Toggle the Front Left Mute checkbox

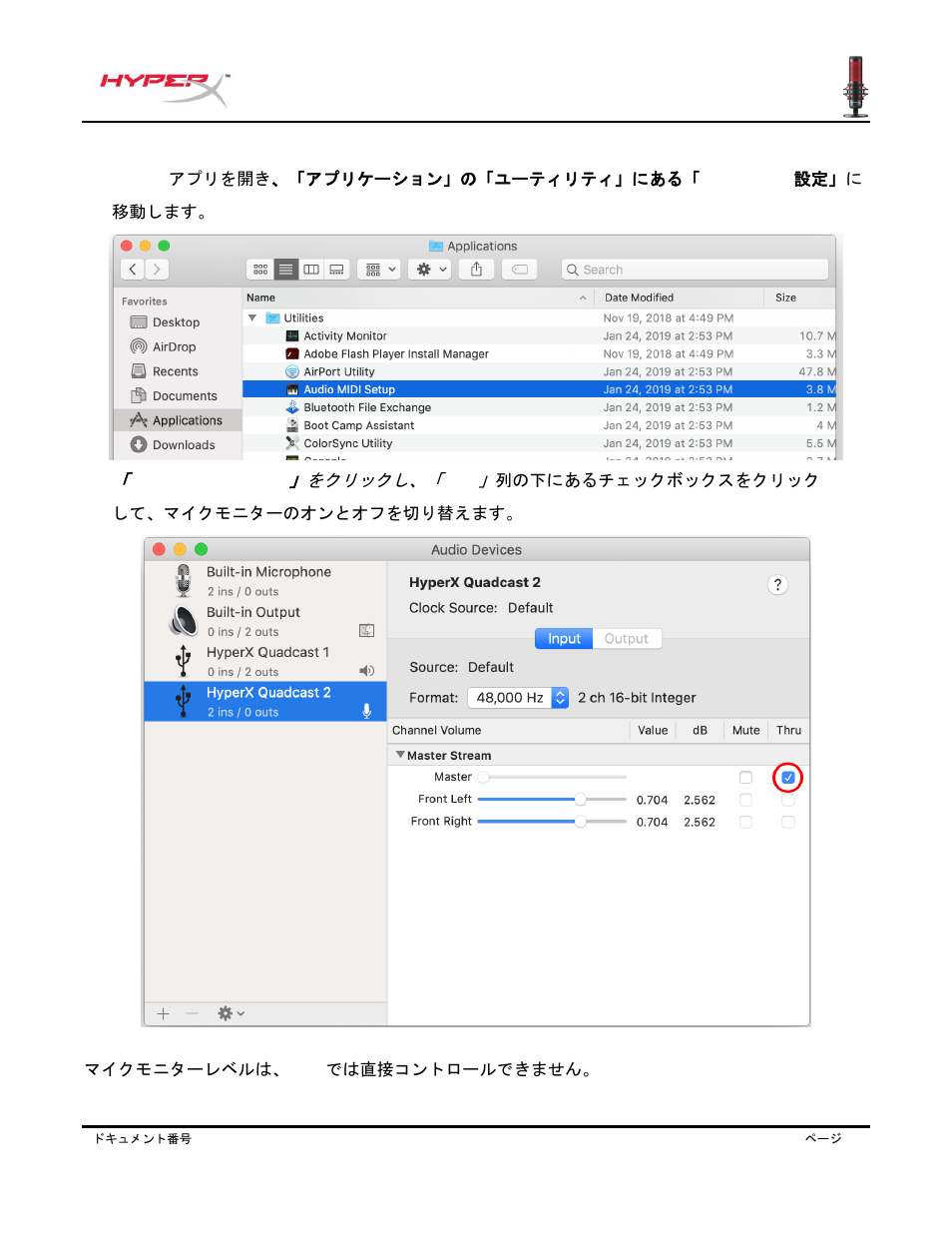745,800
